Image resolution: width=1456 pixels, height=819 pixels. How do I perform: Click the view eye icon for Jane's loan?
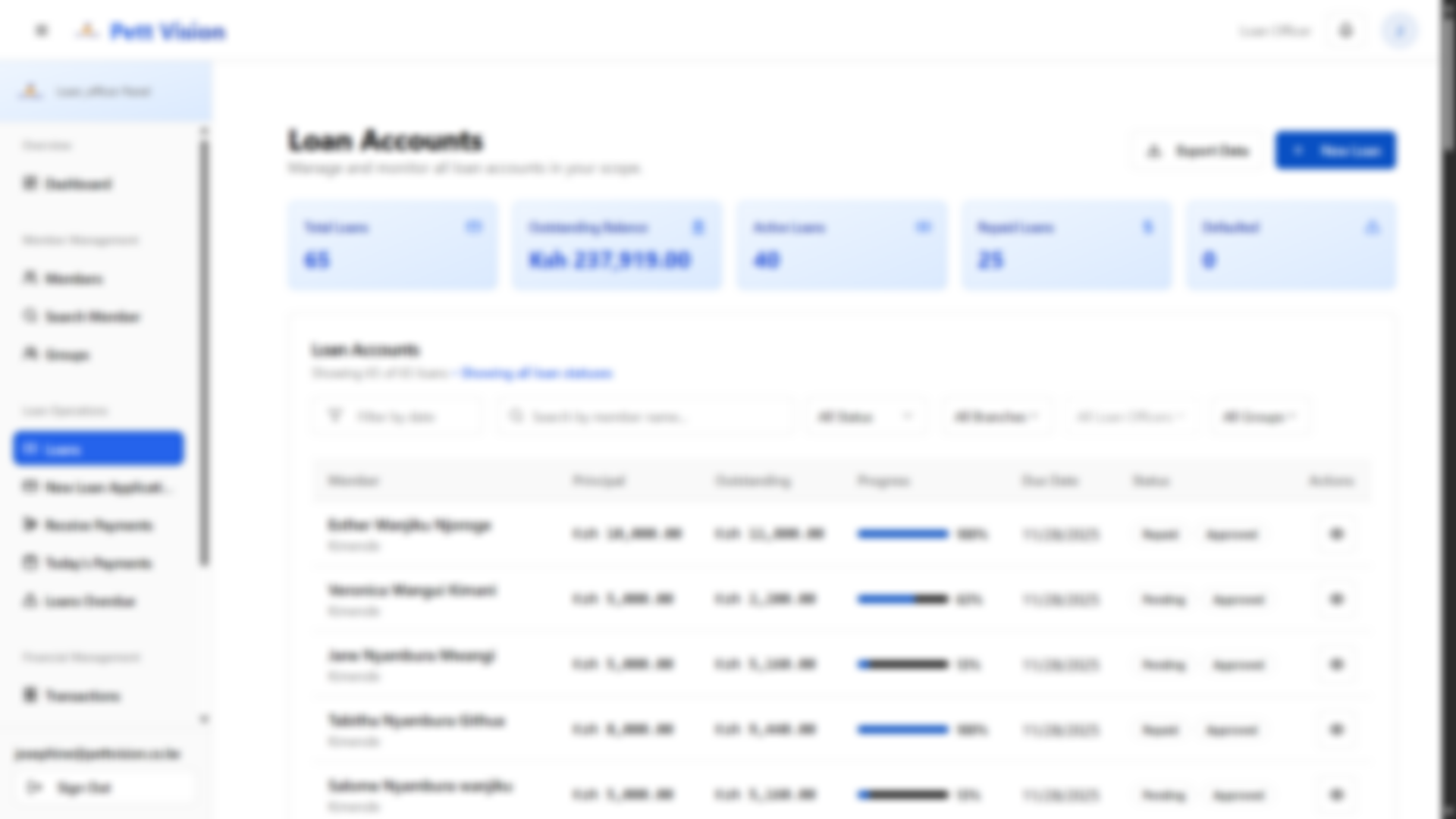click(x=1336, y=664)
